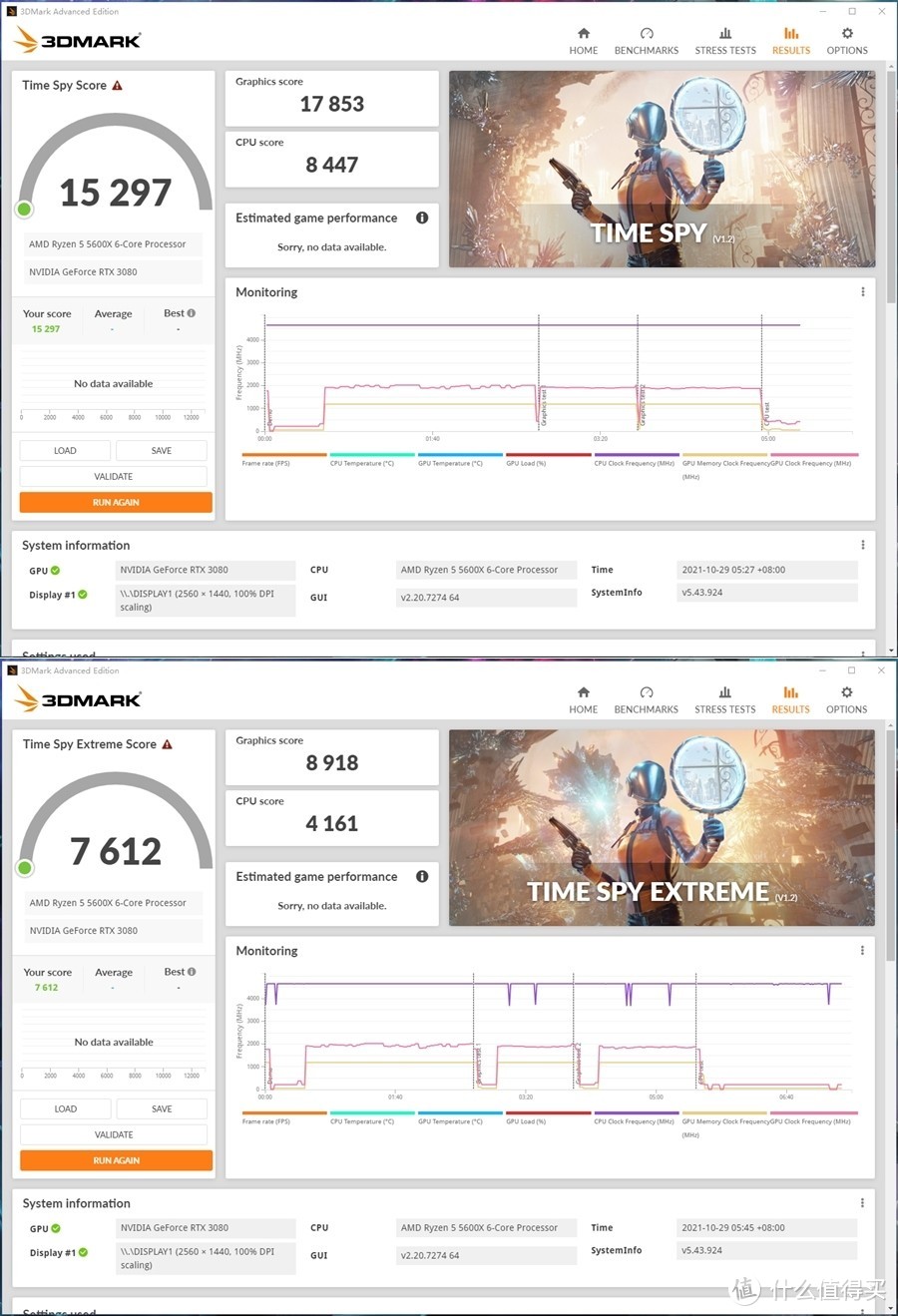Click the Best info icon in Time Spy Extreme window
Image resolution: width=898 pixels, height=1316 pixels.
point(192,972)
